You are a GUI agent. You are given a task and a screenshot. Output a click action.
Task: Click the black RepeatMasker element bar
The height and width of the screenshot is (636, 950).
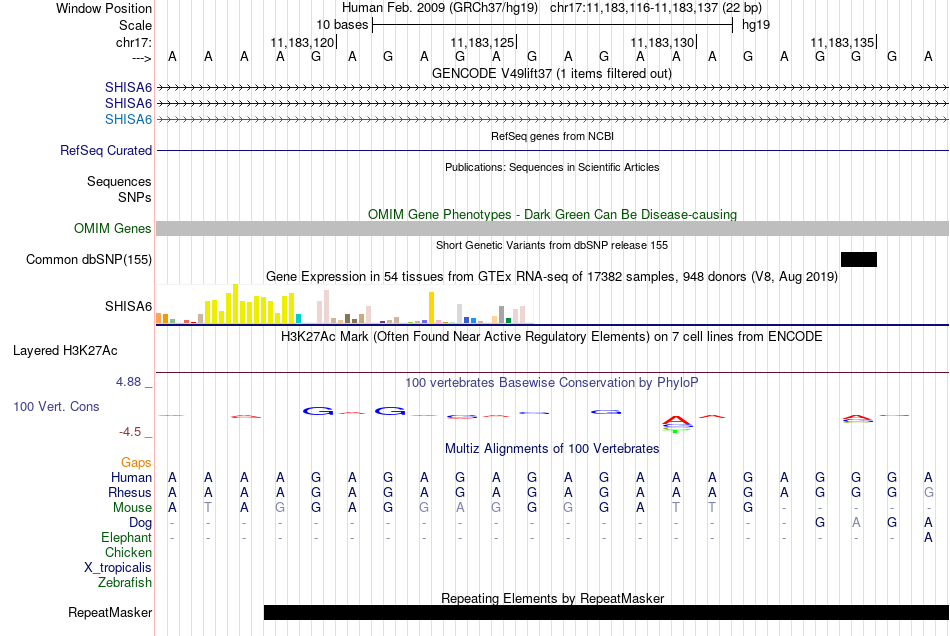point(606,612)
